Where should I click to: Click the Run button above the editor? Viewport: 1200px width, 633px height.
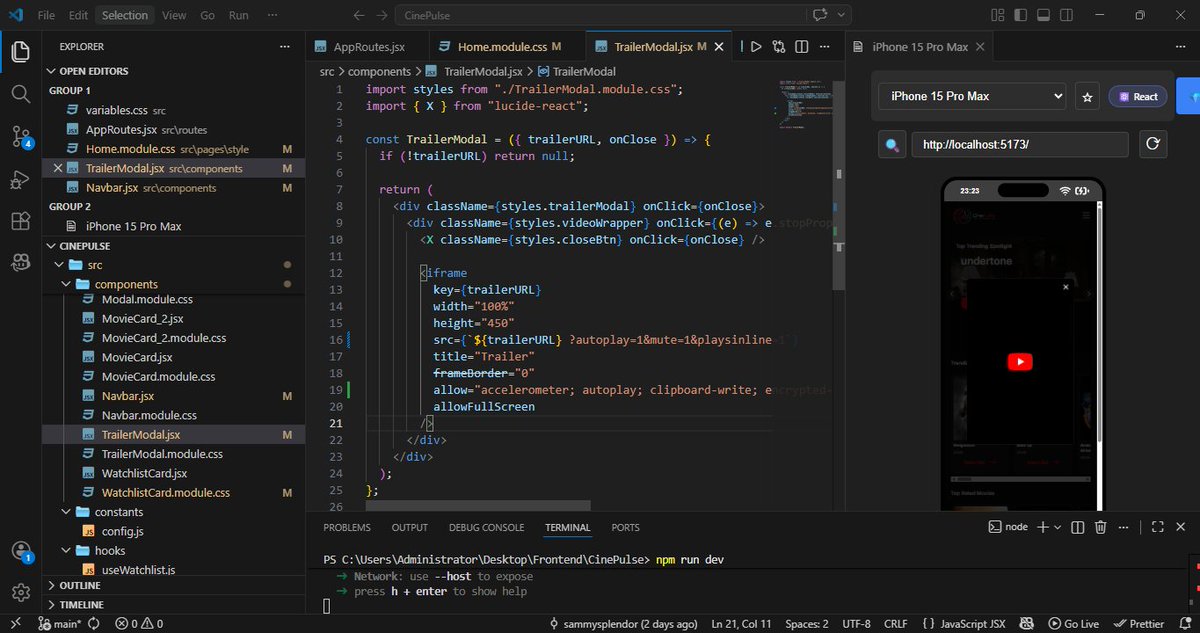click(755, 46)
